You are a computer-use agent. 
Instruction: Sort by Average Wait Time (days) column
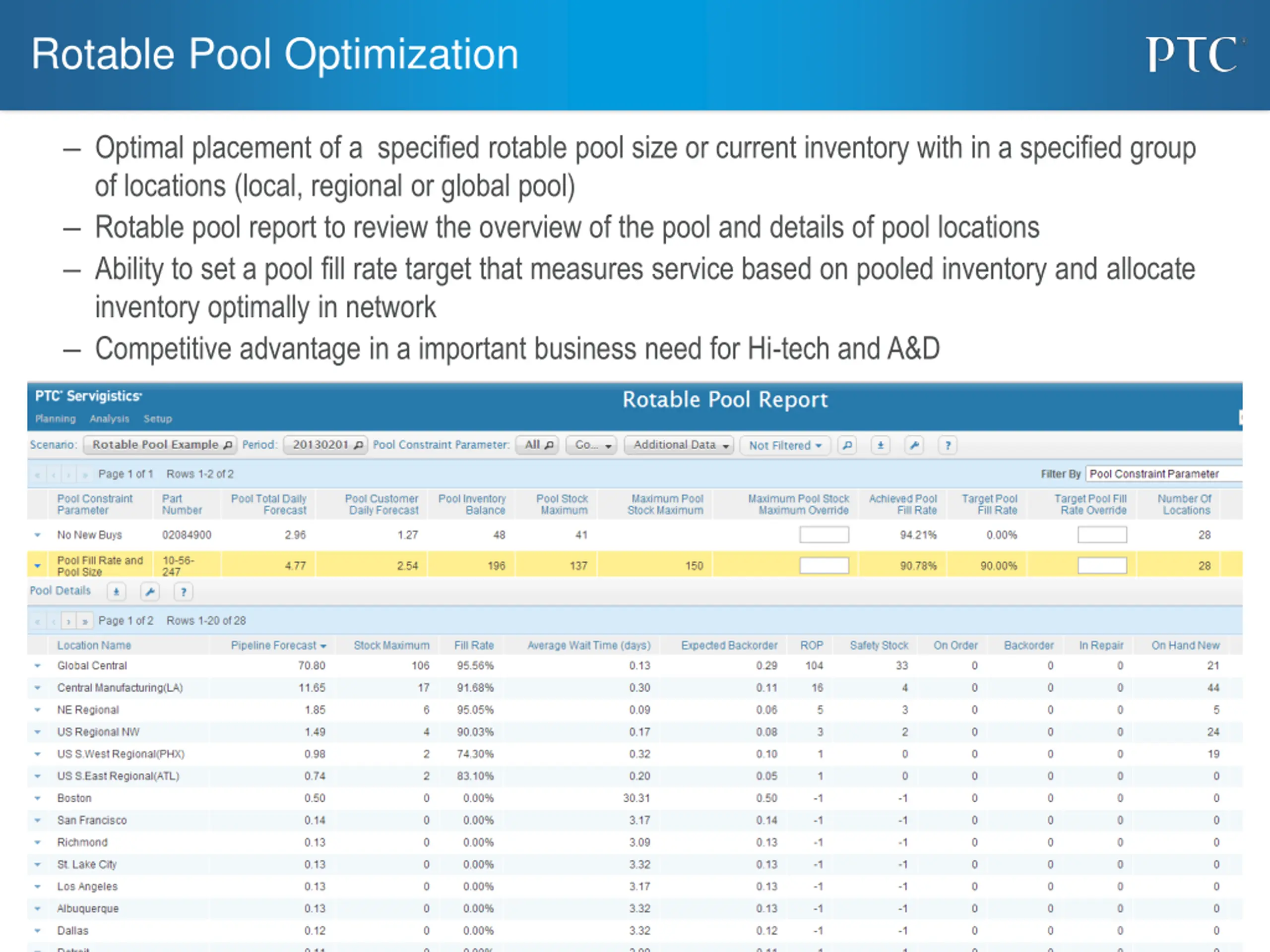point(589,645)
